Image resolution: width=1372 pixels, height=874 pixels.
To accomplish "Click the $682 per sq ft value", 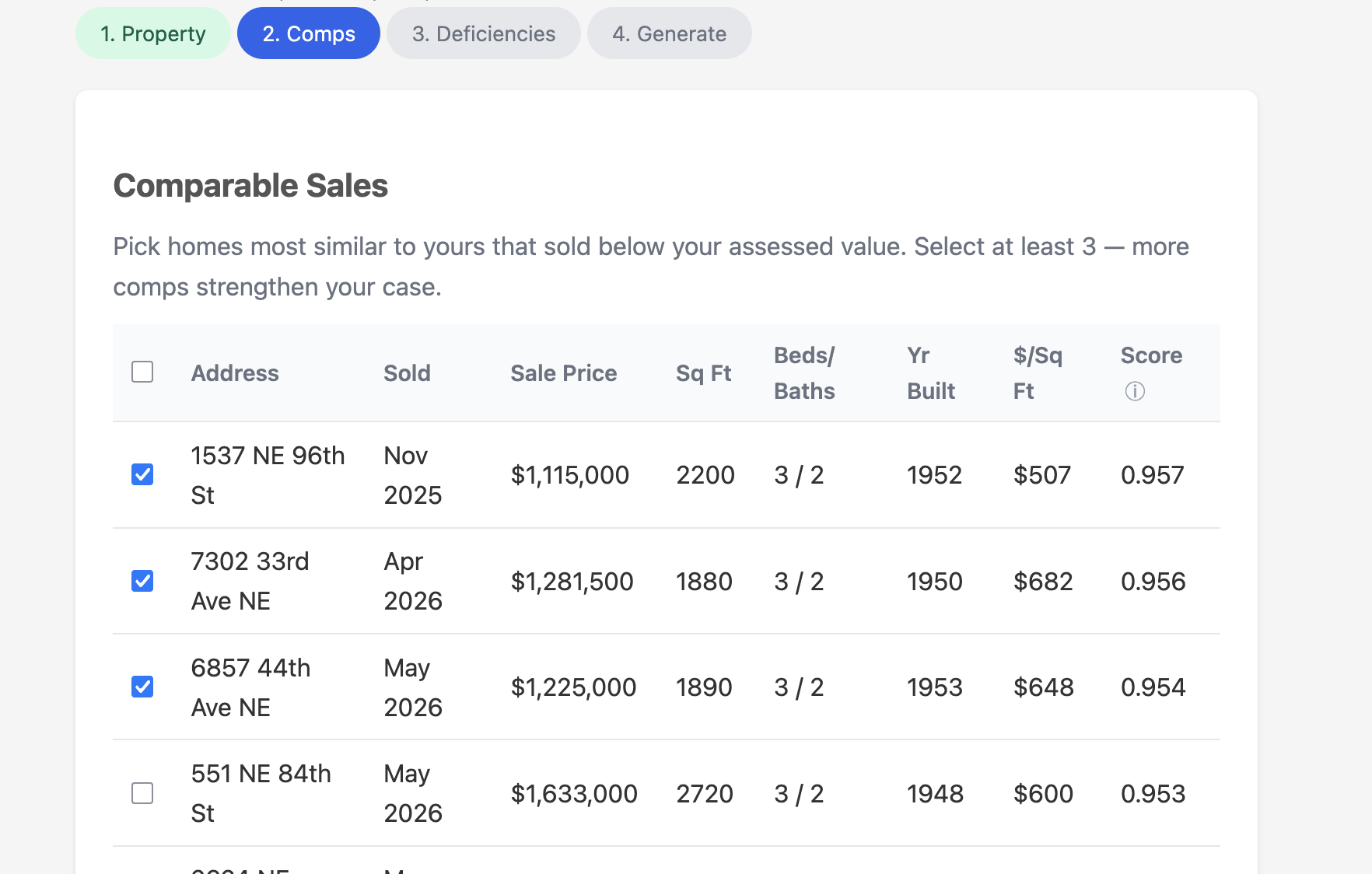I will coord(1043,582).
